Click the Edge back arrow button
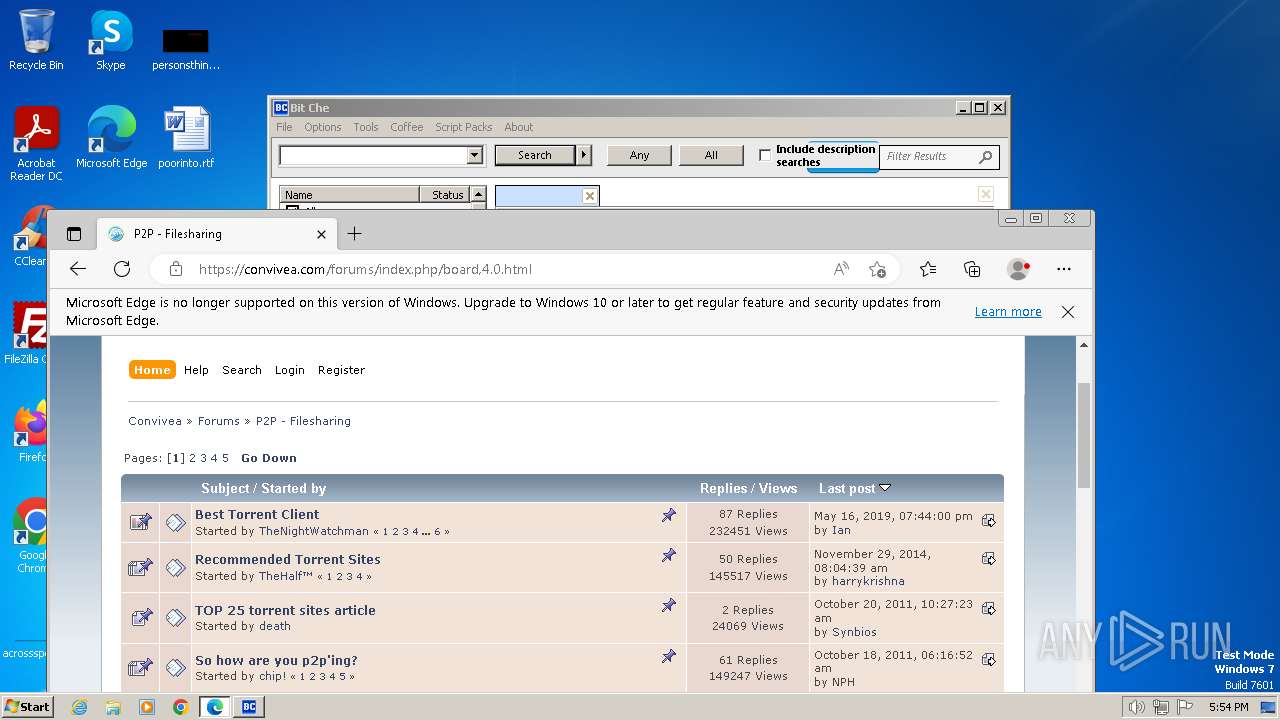Screen dimensions: 1280x720 tap(78, 269)
